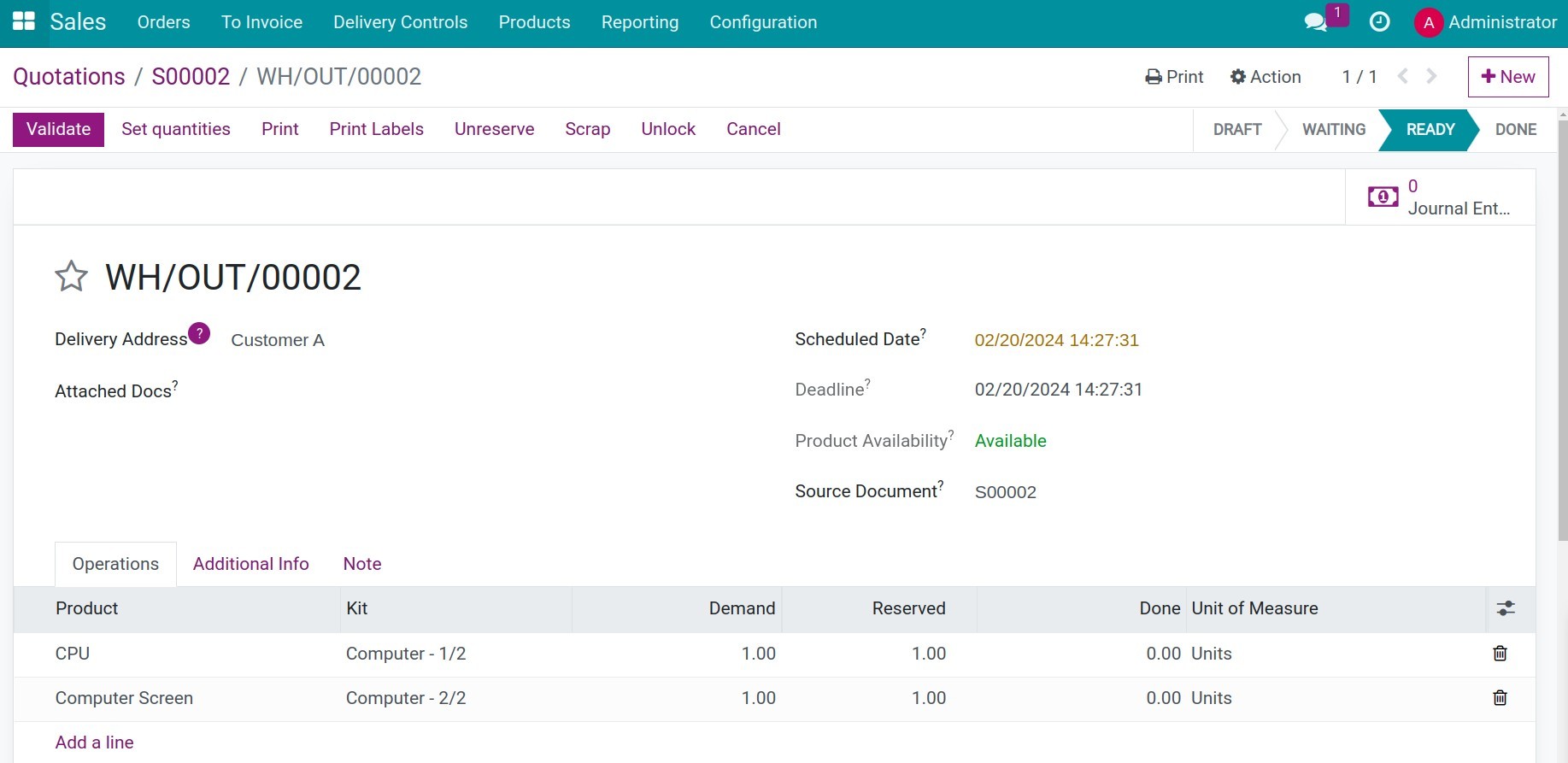Select the DONE status stage
This screenshot has width=1568, height=763.
pyautogui.click(x=1516, y=130)
